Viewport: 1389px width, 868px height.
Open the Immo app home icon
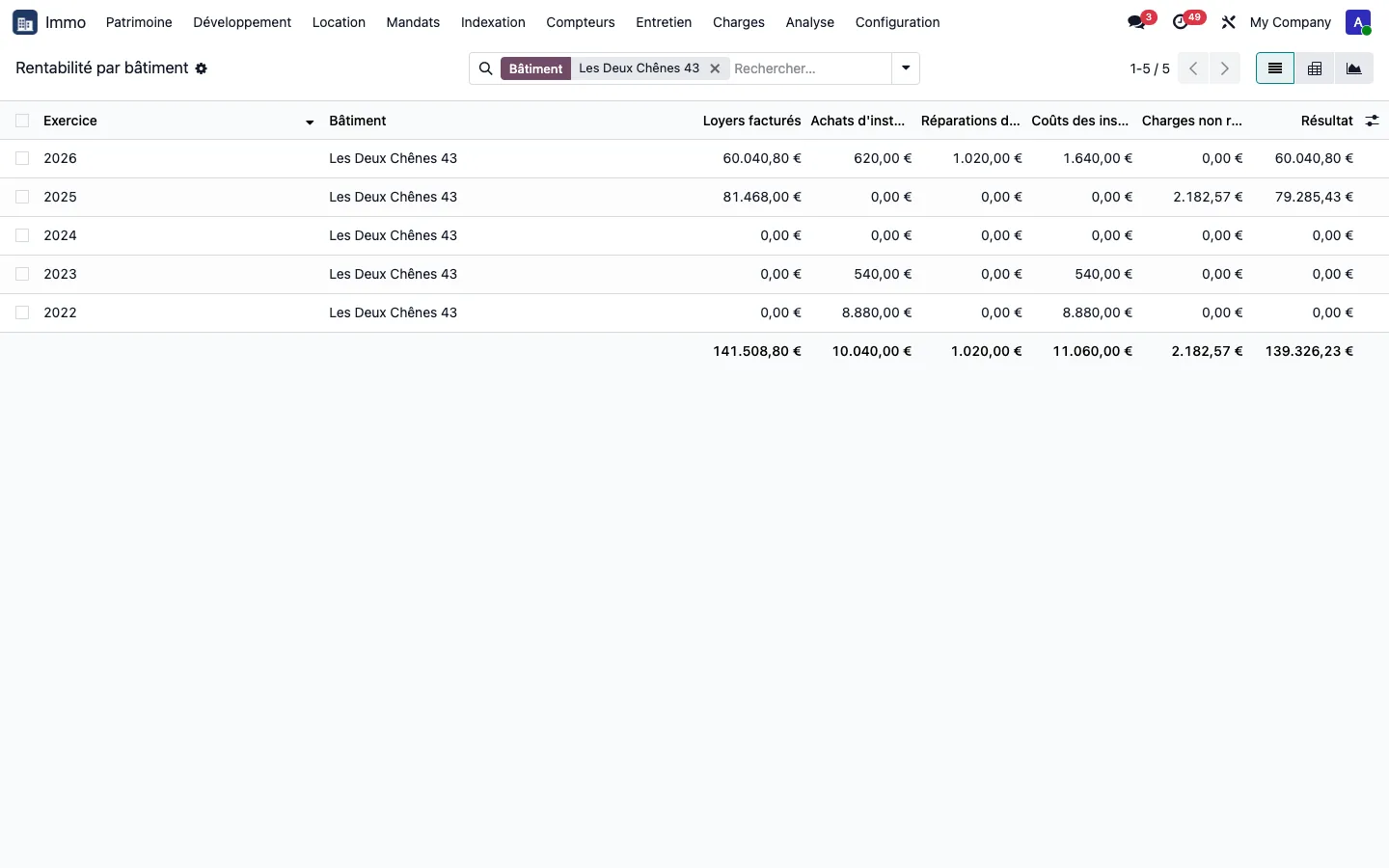pos(25,22)
